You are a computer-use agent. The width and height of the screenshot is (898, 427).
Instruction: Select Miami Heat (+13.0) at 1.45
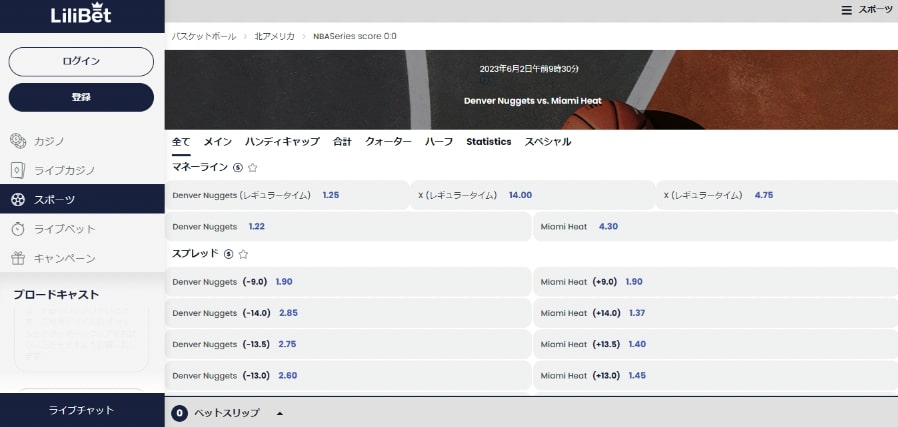coord(715,375)
